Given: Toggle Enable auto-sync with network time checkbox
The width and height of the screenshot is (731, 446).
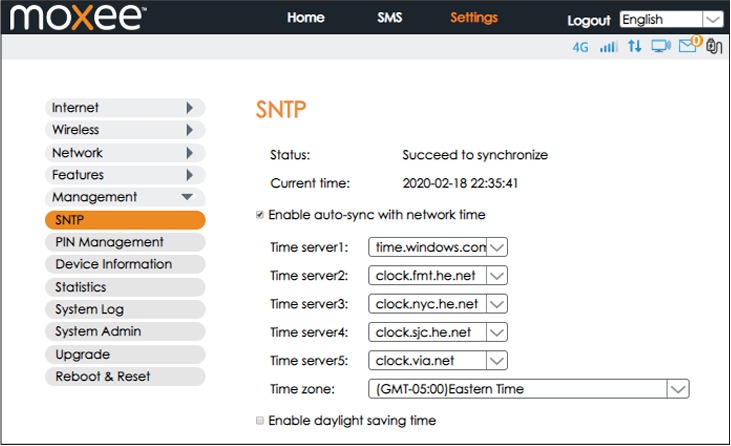Looking at the screenshot, I should [260, 215].
